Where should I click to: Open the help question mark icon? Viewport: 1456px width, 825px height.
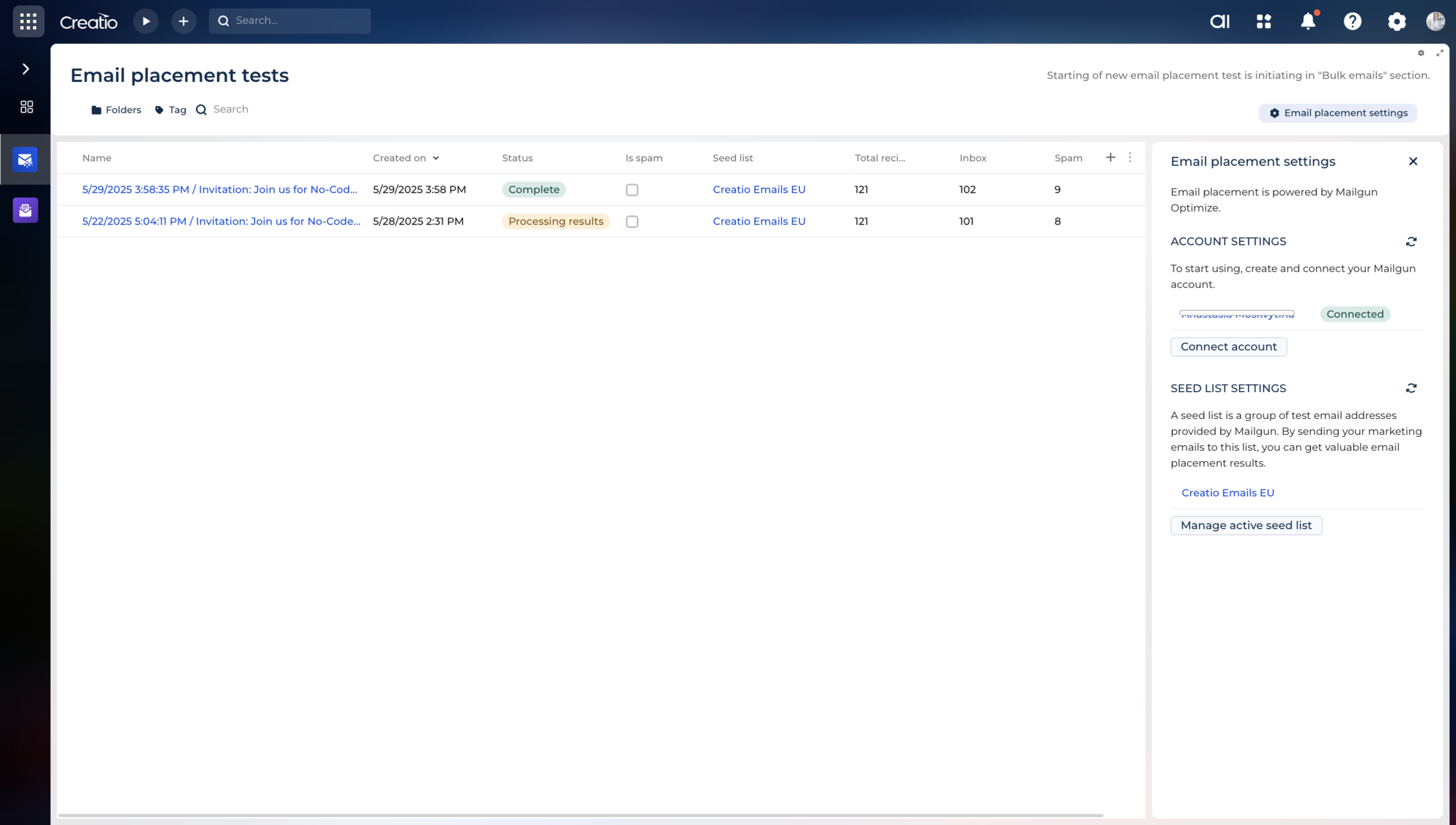1352,21
